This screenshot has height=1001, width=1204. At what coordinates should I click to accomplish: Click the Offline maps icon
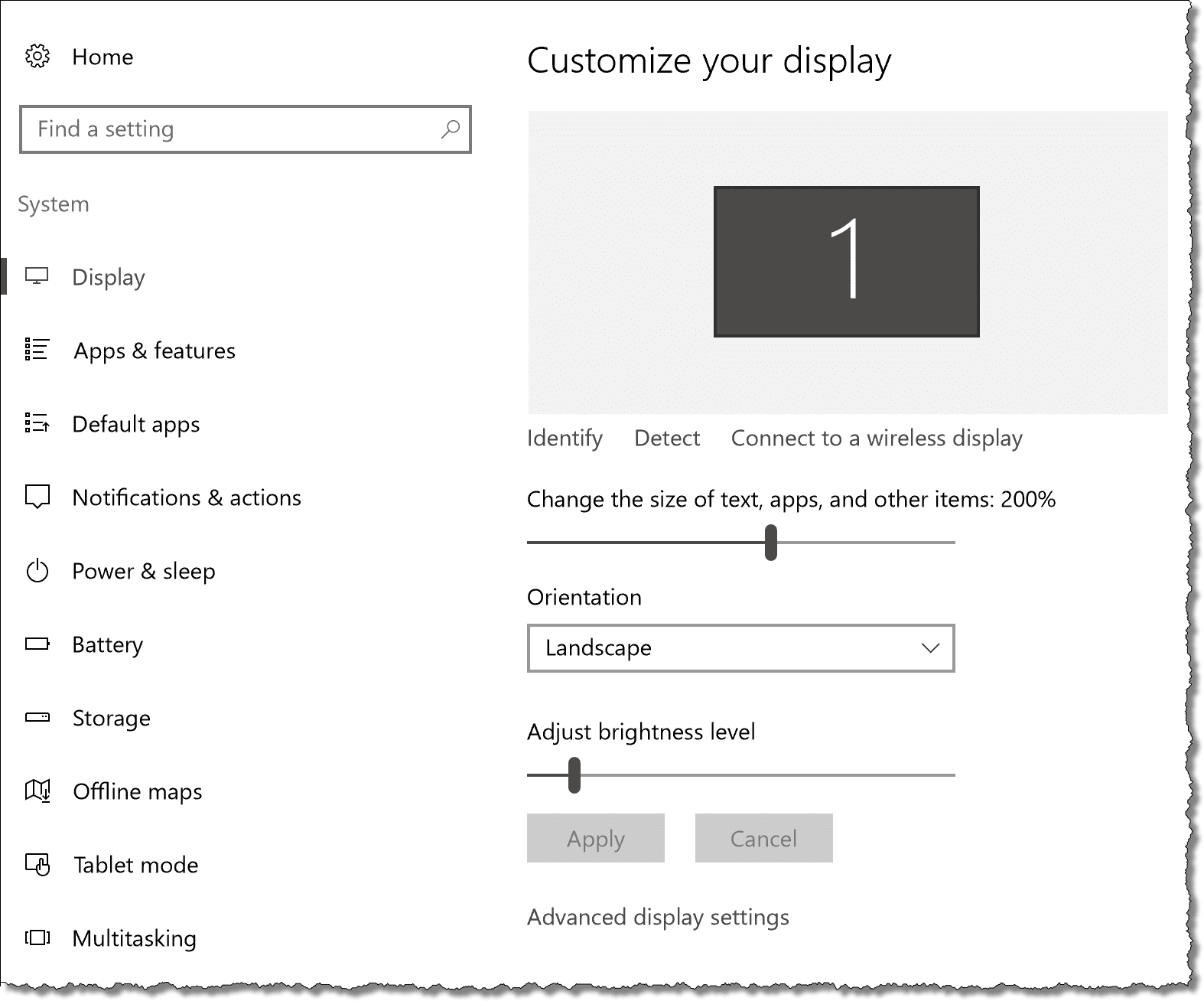(37, 791)
